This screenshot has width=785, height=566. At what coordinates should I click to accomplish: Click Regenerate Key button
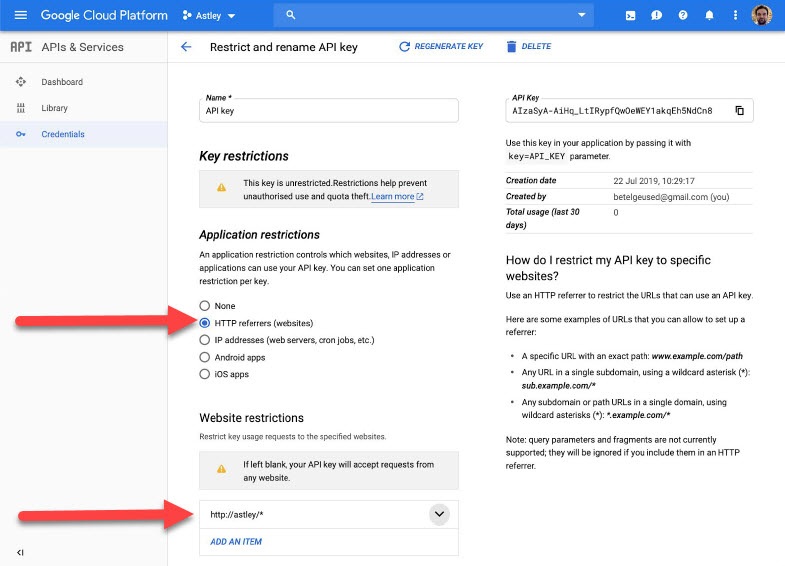click(x=441, y=47)
